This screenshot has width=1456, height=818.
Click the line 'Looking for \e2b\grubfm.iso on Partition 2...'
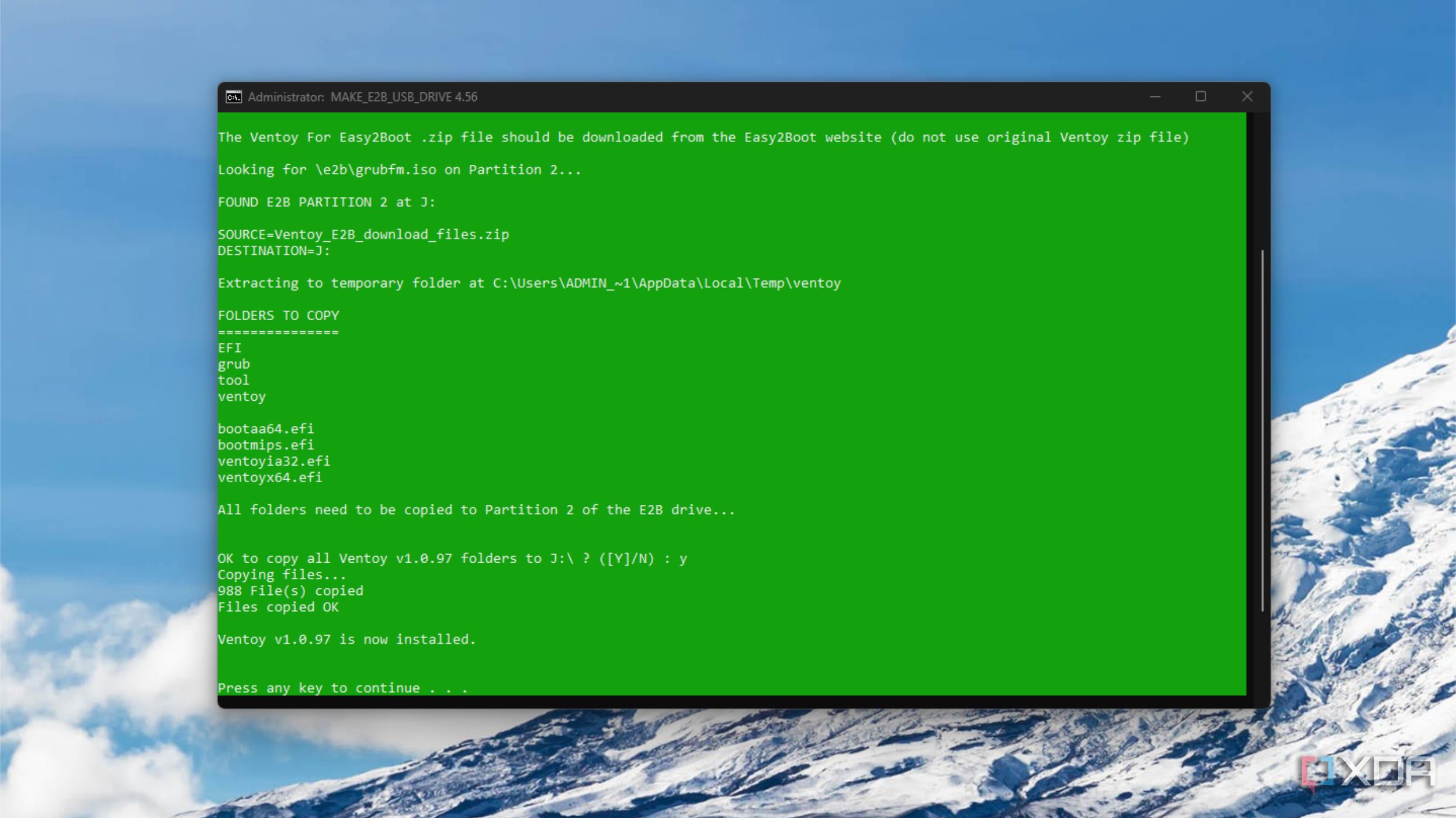point(400,170)
